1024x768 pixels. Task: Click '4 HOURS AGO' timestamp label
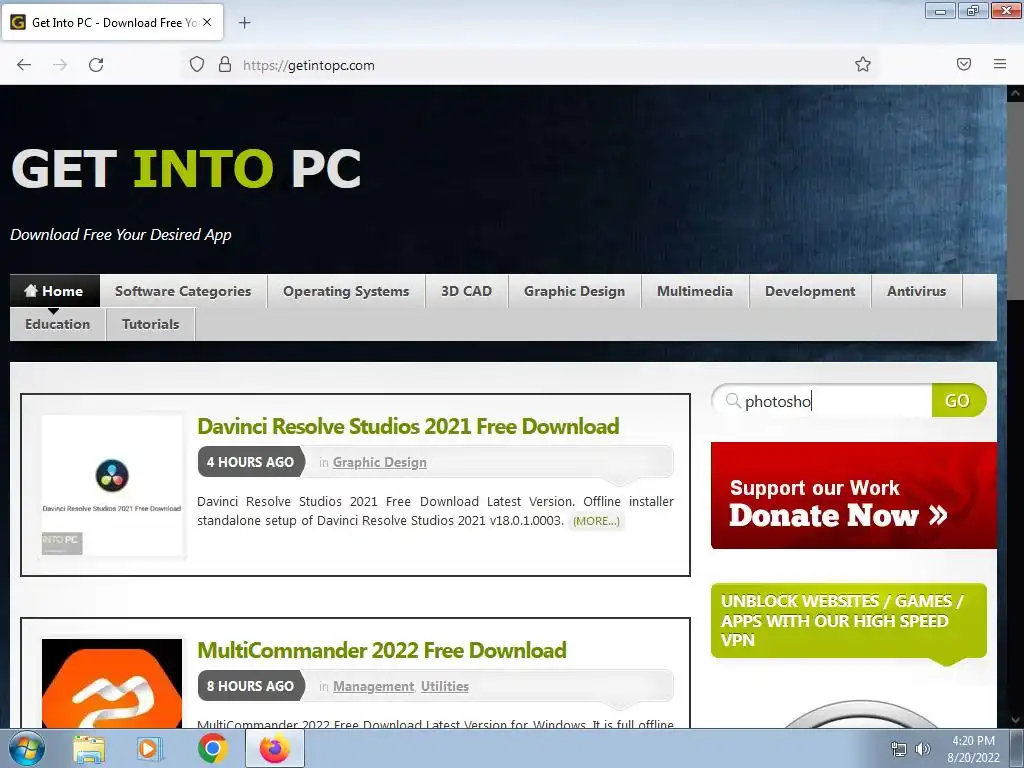[251, 462]
